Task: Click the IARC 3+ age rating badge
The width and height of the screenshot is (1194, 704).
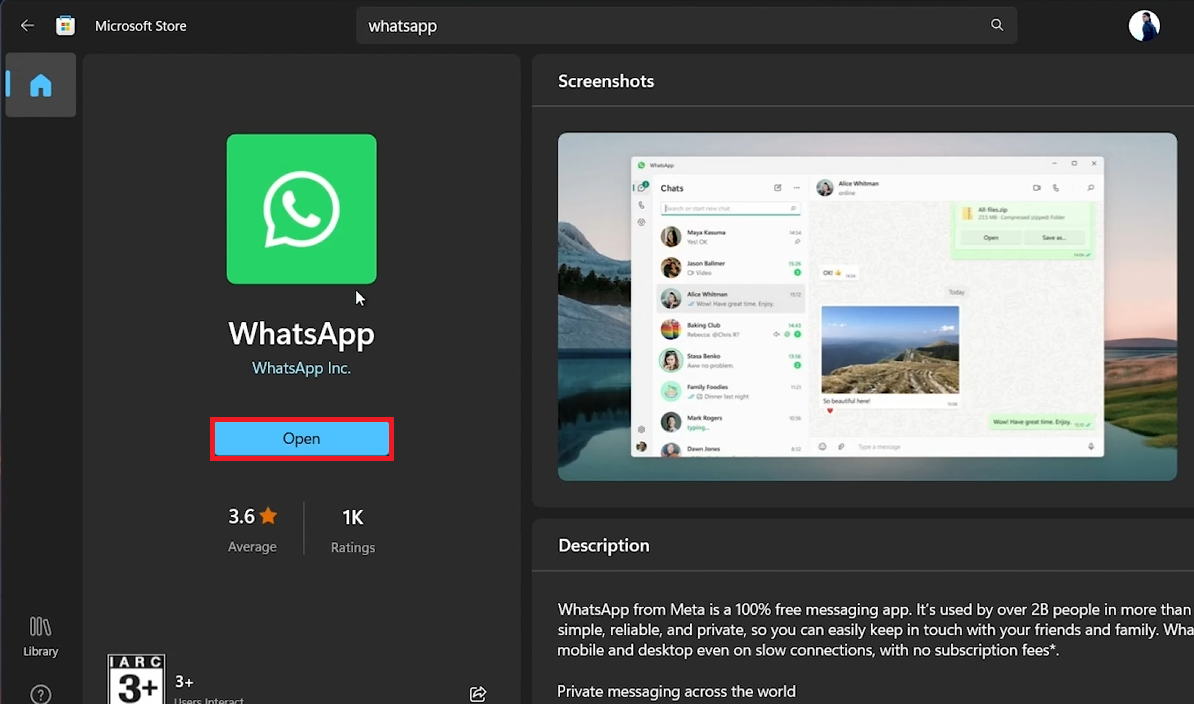Action: point(136,679)
